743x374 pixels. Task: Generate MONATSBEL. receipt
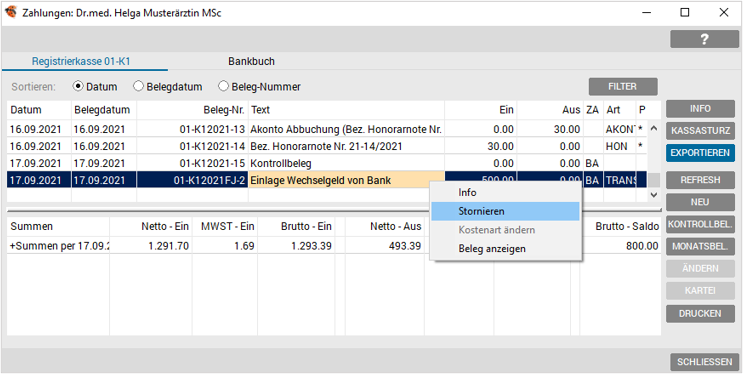[x=700, y=246]
